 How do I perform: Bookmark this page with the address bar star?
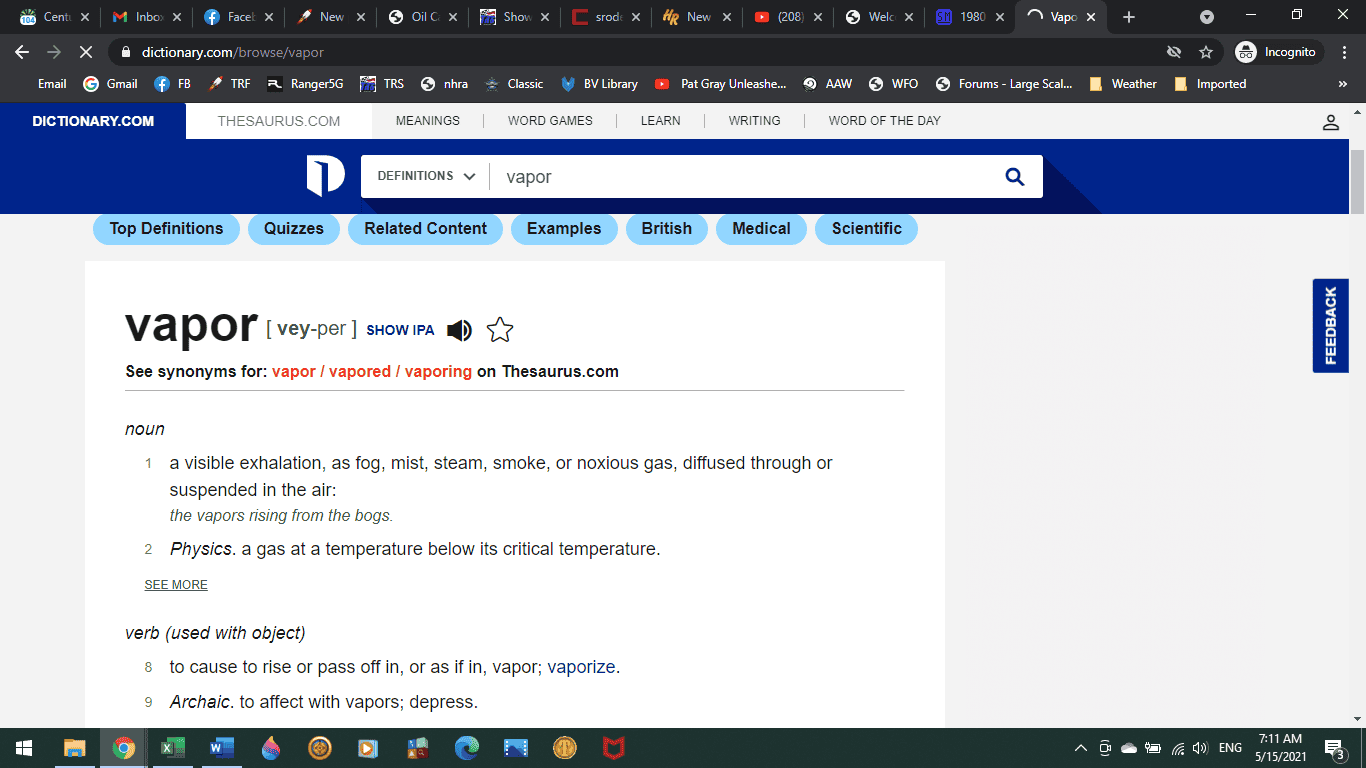click(1206, 52)
